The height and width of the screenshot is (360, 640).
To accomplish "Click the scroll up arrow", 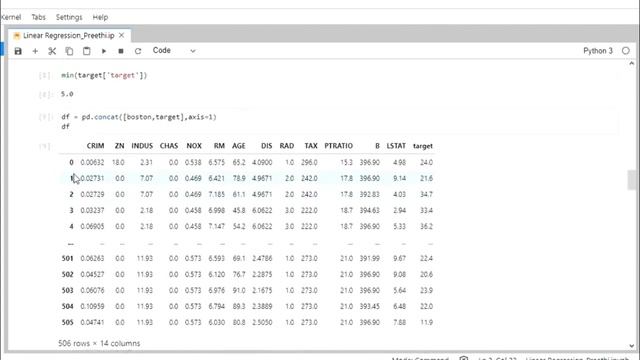I will [x=631, y=64].
